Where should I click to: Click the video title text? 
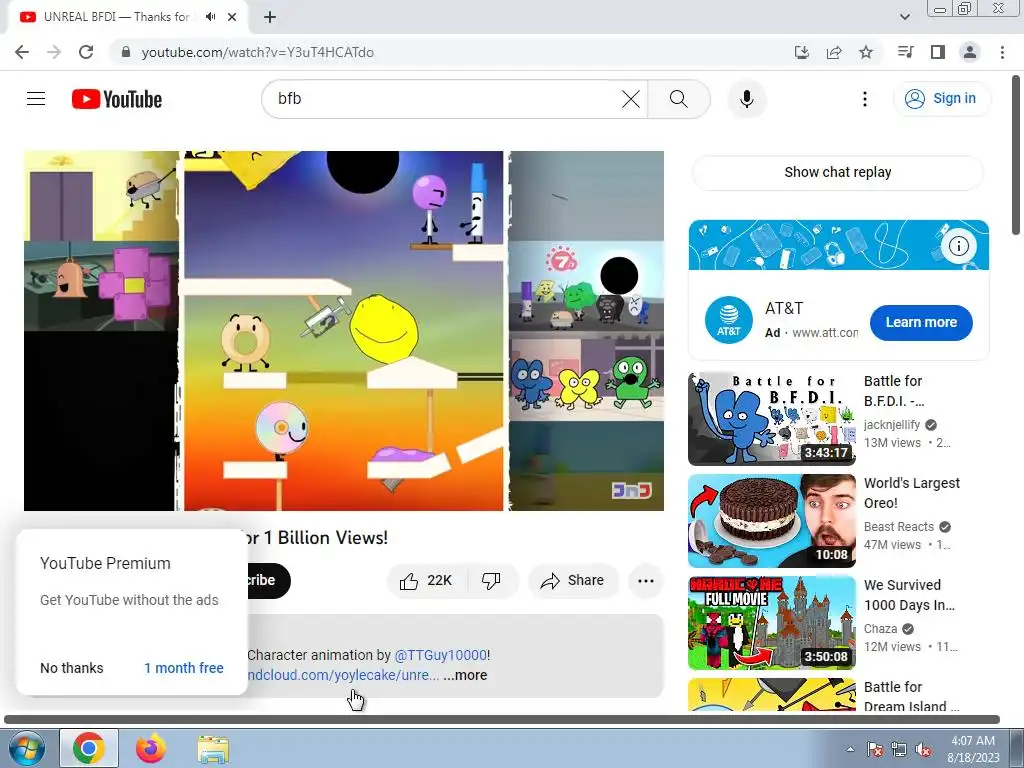pos(318,537)
